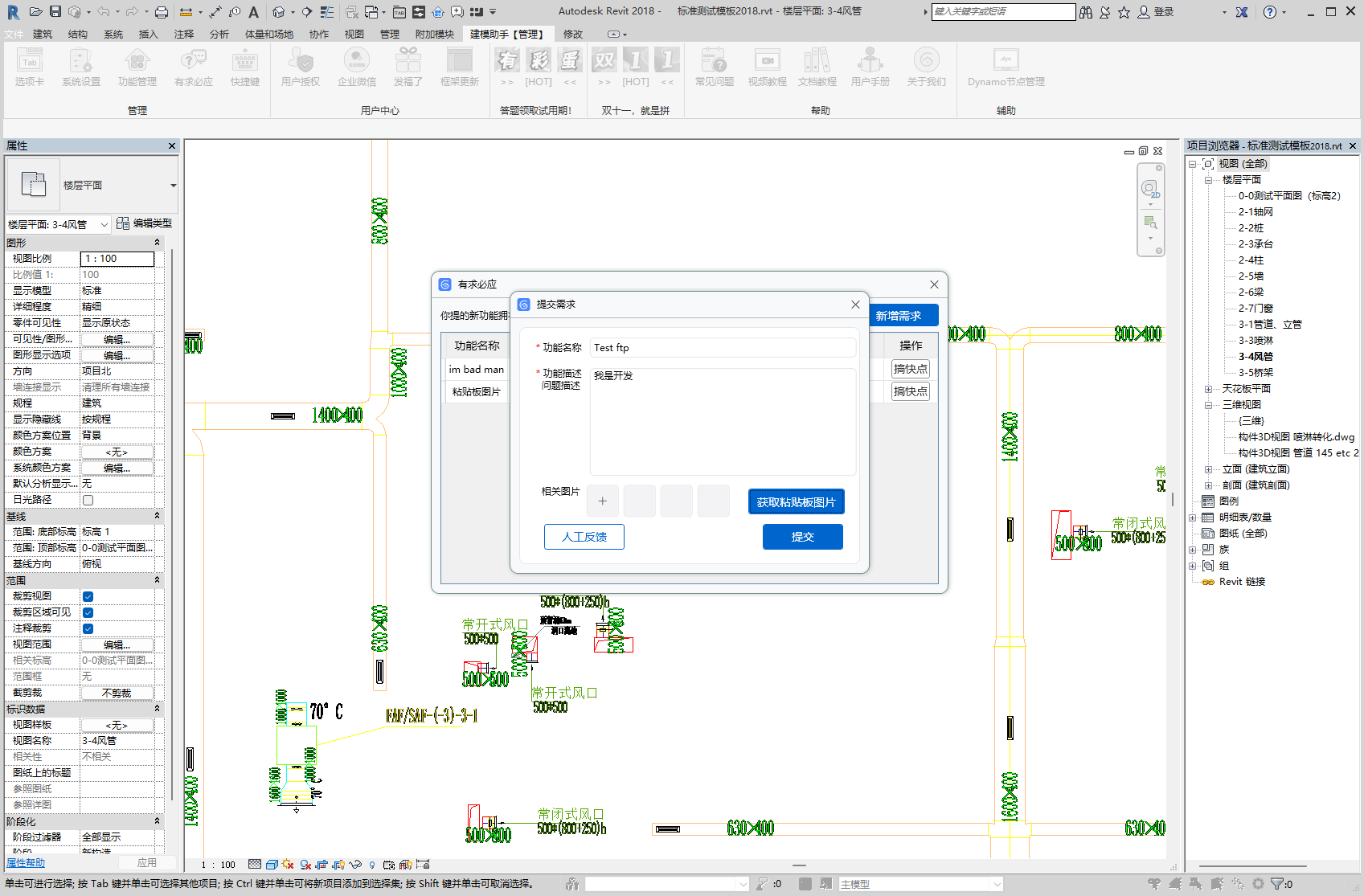Enable the 日光路径 checkbox

pos(88,500)
